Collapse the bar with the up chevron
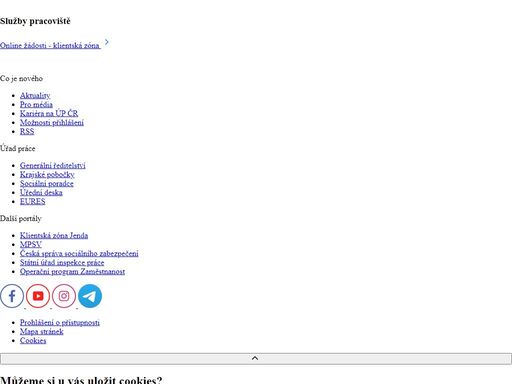Screen dimensions: 512x384 (x=256, y=358)
